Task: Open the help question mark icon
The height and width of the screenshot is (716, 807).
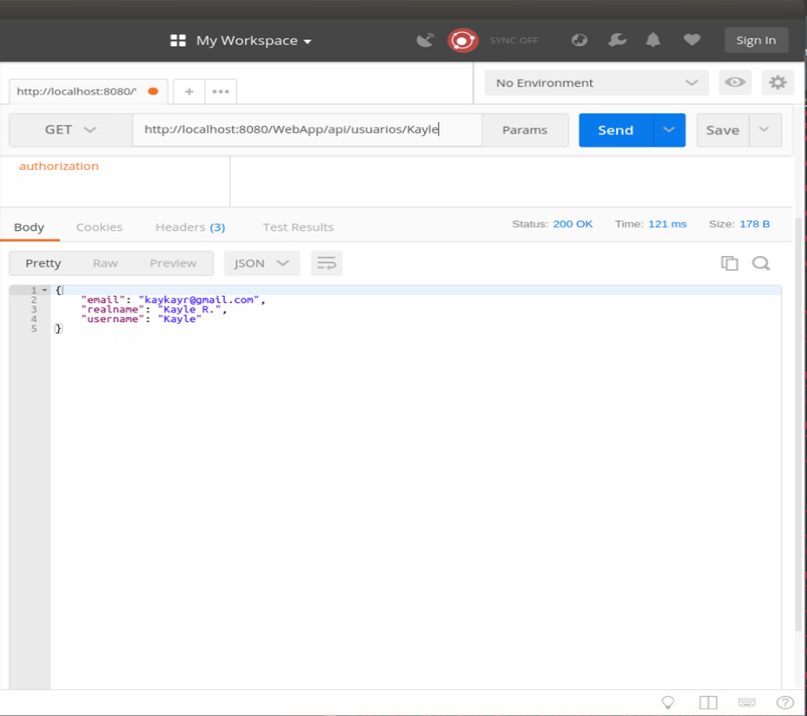Action: coord(785,702)
